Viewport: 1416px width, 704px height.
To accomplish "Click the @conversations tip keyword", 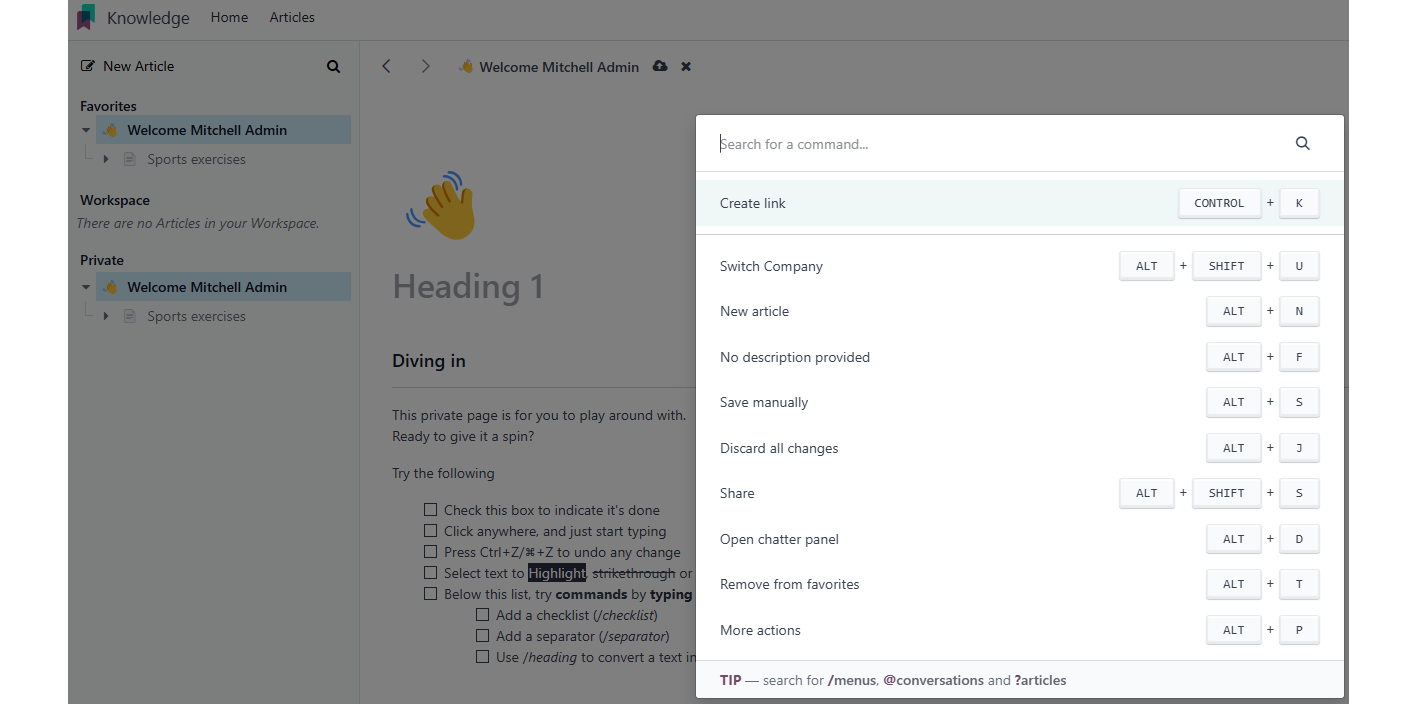I will (x=933, y=680).
